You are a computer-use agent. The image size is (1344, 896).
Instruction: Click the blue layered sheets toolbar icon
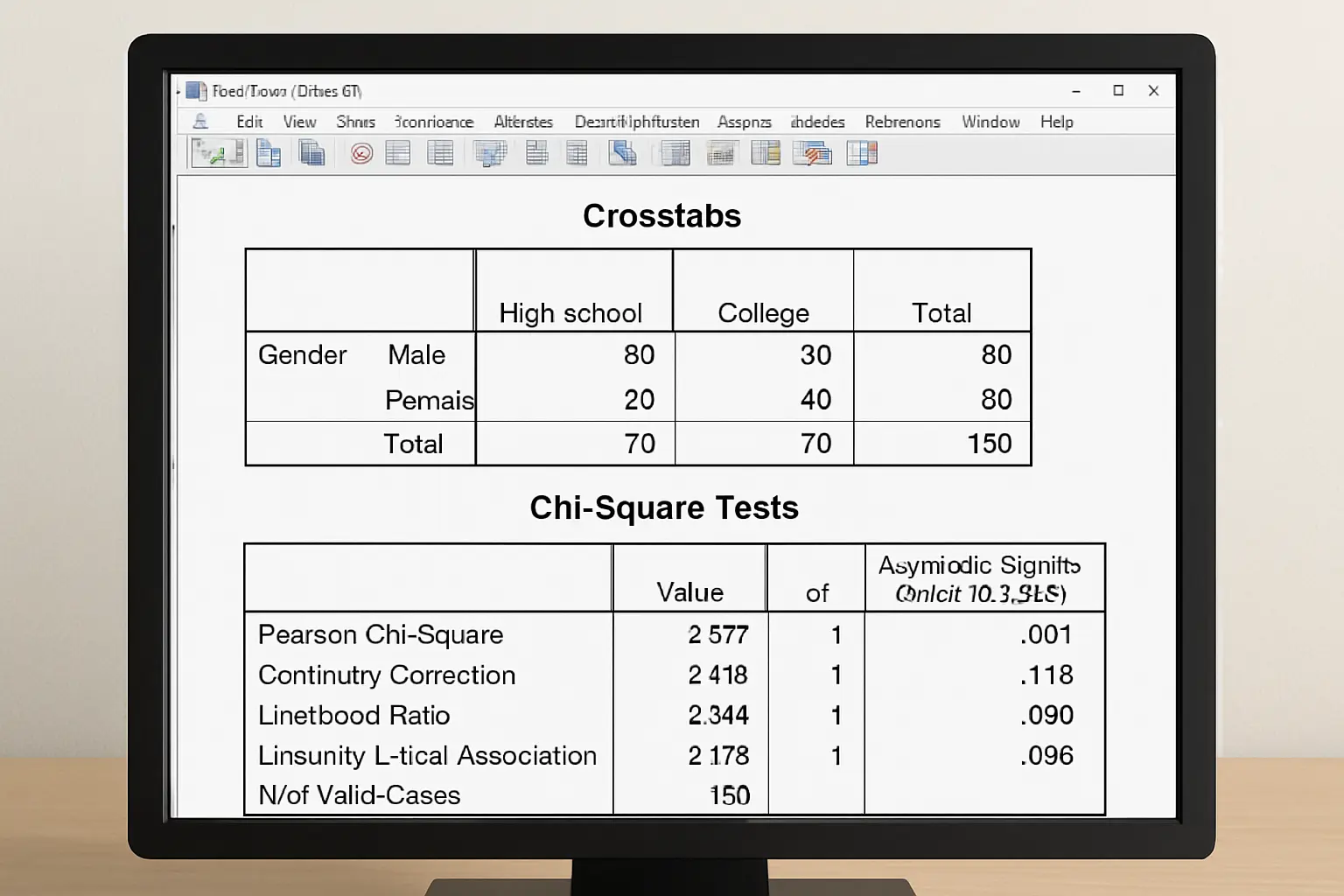623,153
